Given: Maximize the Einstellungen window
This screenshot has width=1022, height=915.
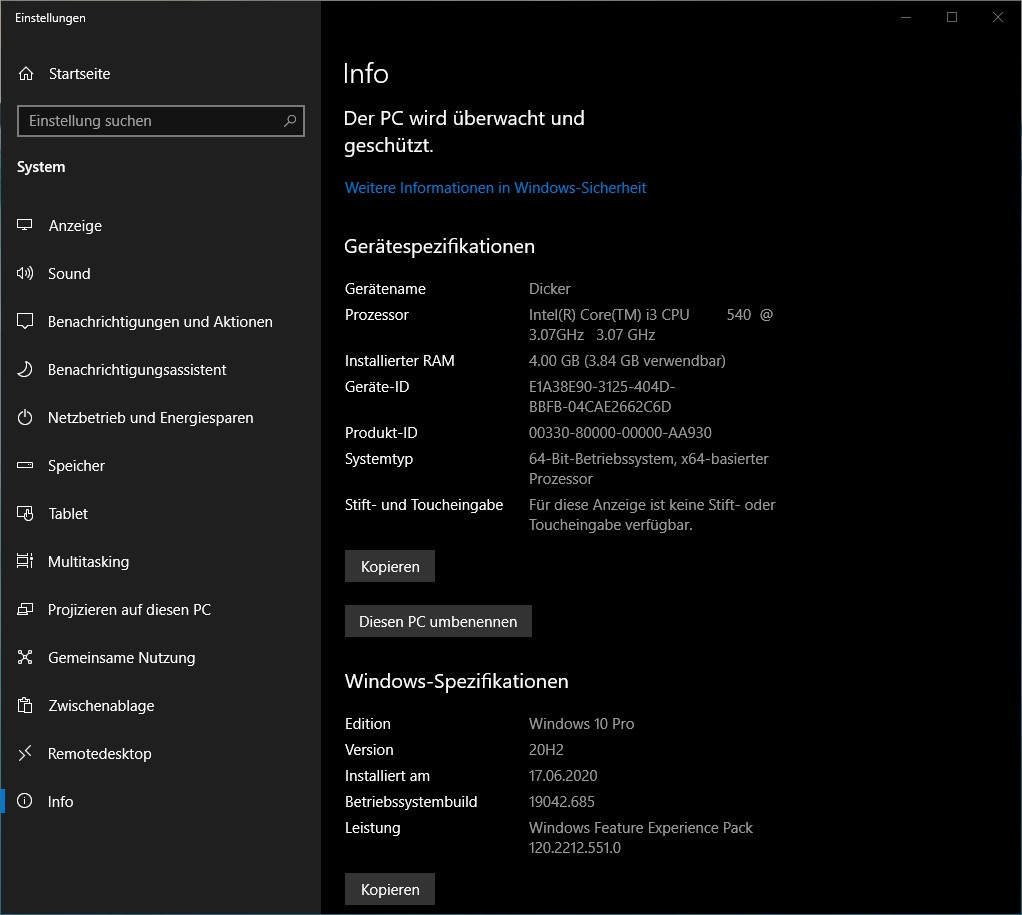Looking at the screenshot, I should [x=952, y=17].
